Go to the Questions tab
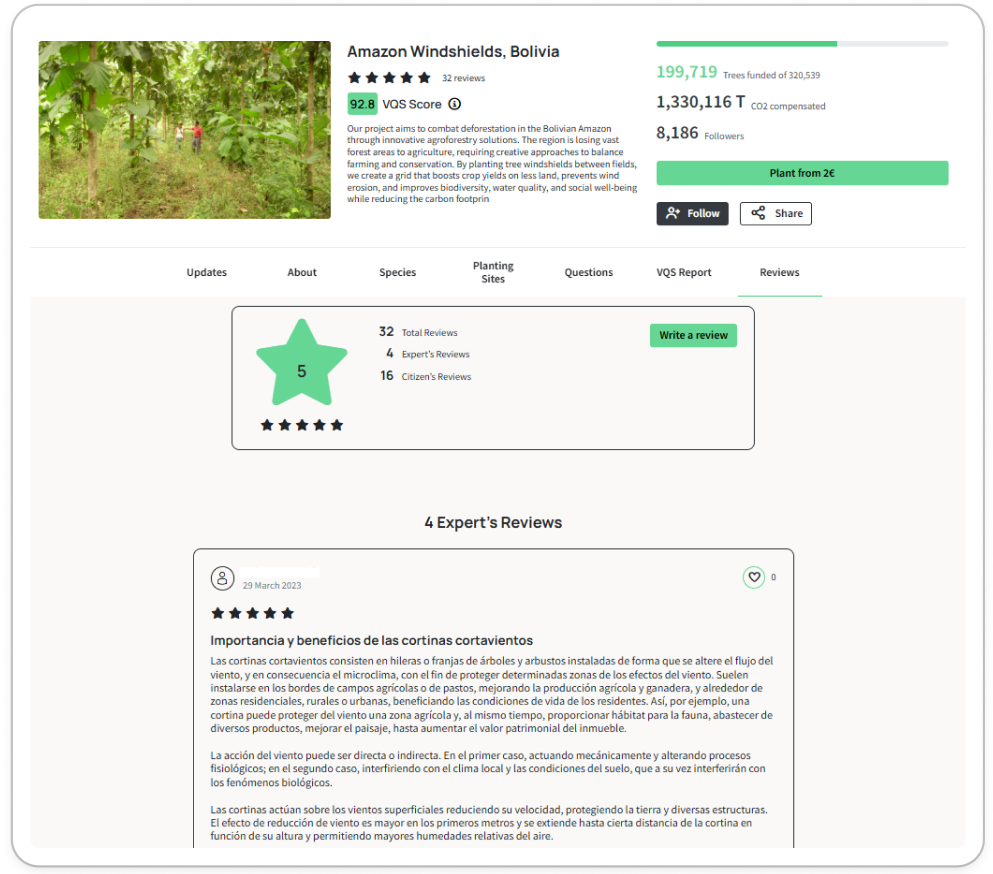993x874 pixels. [588, 272]
